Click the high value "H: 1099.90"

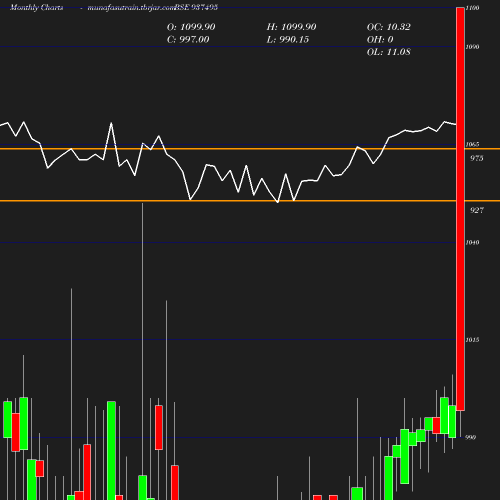tap(291, 27)
